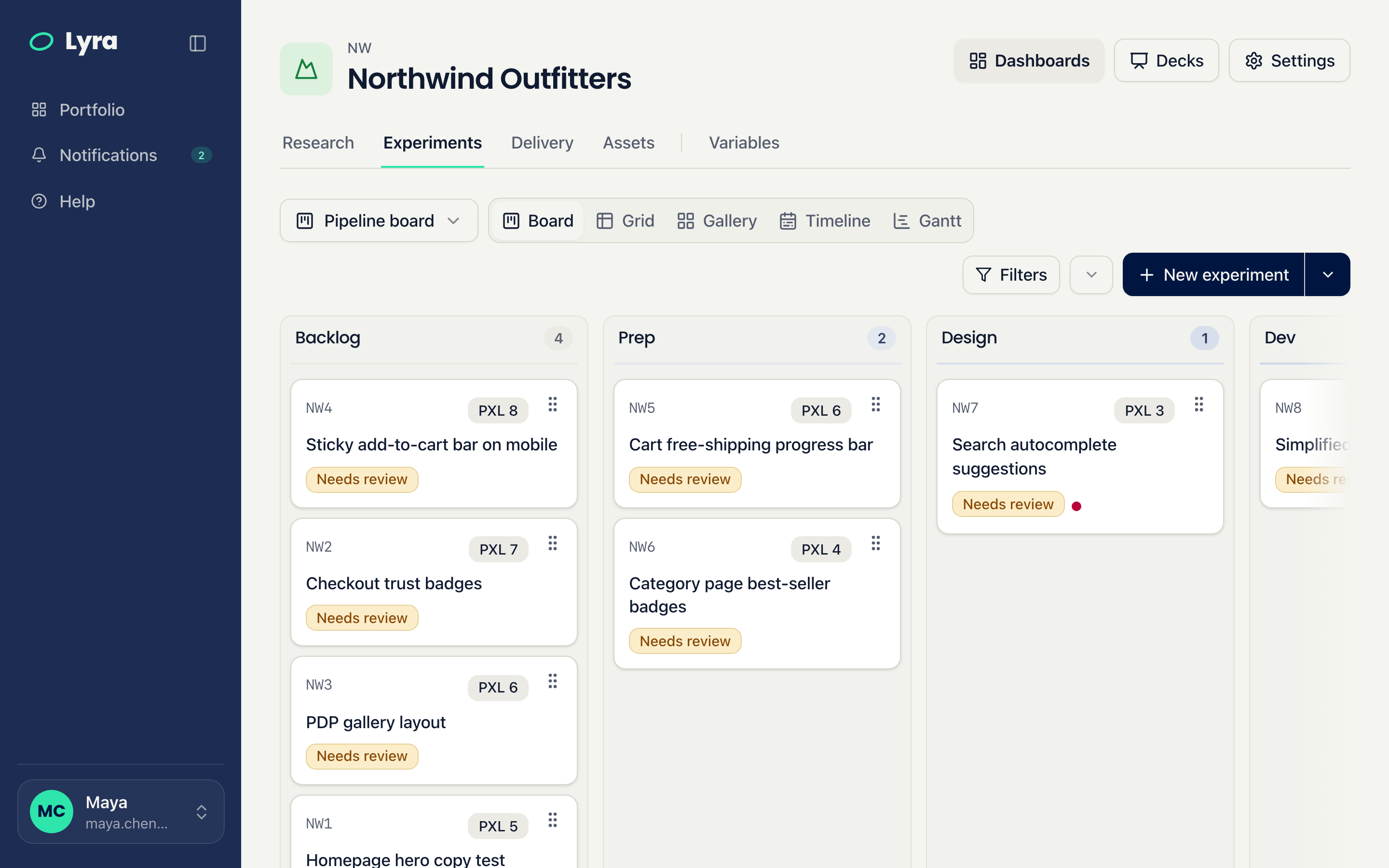The height and width of the screenshot is (868, 1389).
Task: Switch to Gallery view
Action: click(x=717, y=220)
